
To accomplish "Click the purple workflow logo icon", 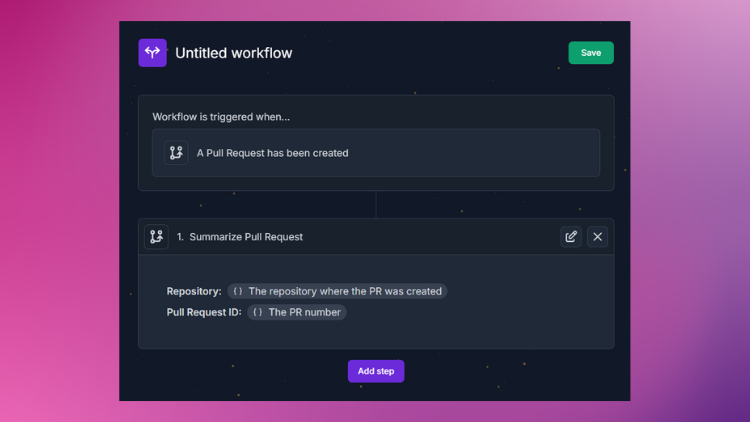I will pos(153,53).
